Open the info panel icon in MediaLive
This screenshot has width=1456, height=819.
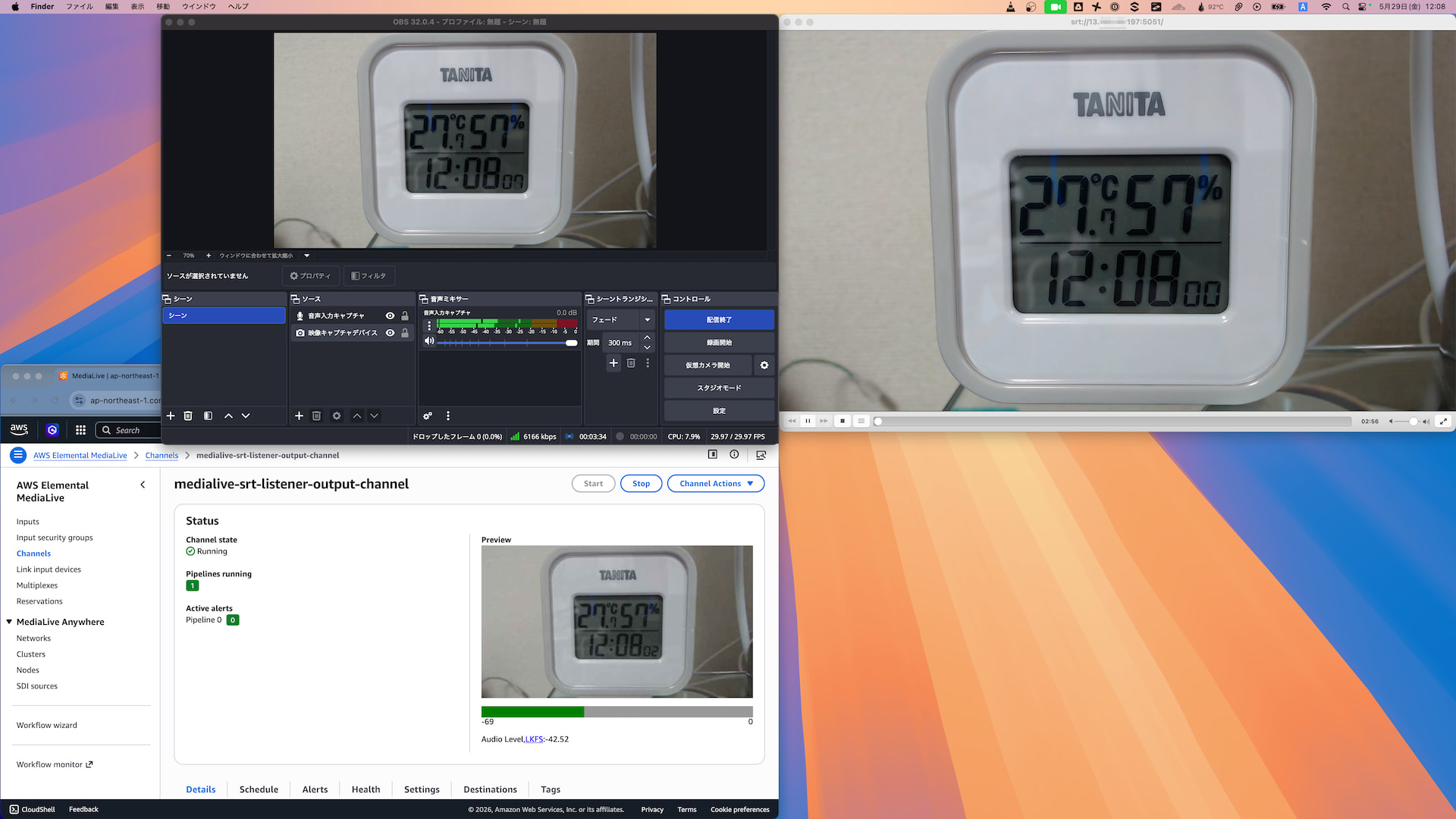coord(734,454)
